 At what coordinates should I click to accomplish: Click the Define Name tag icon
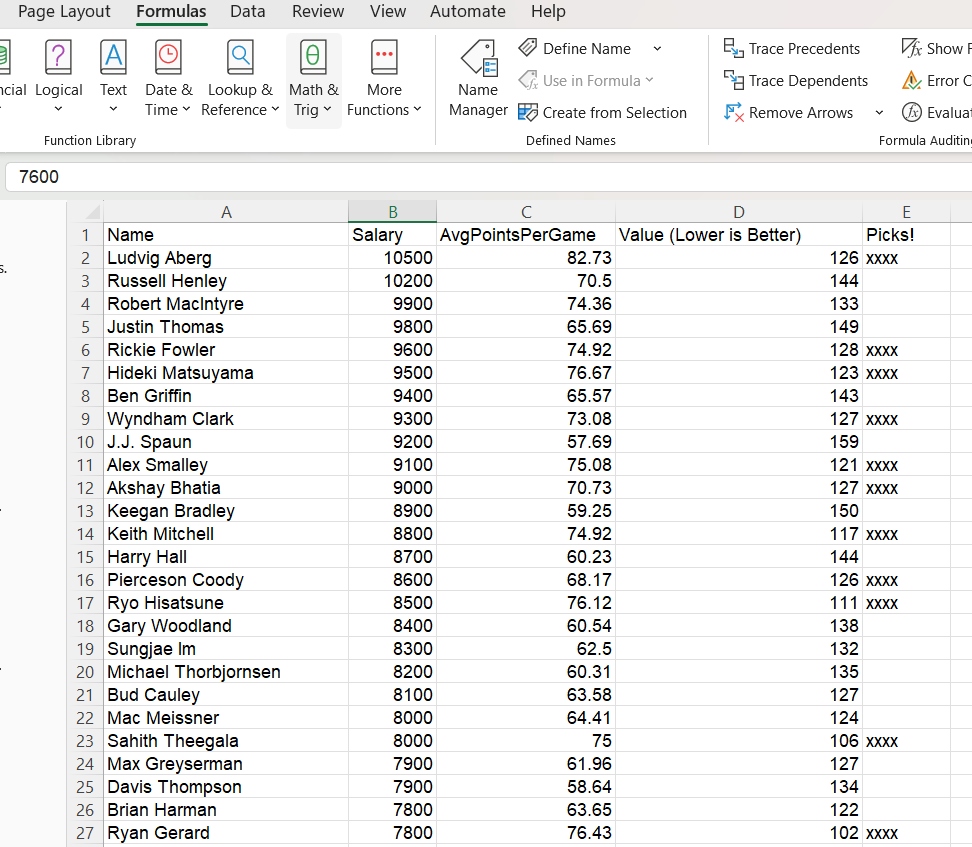(528, 48)
